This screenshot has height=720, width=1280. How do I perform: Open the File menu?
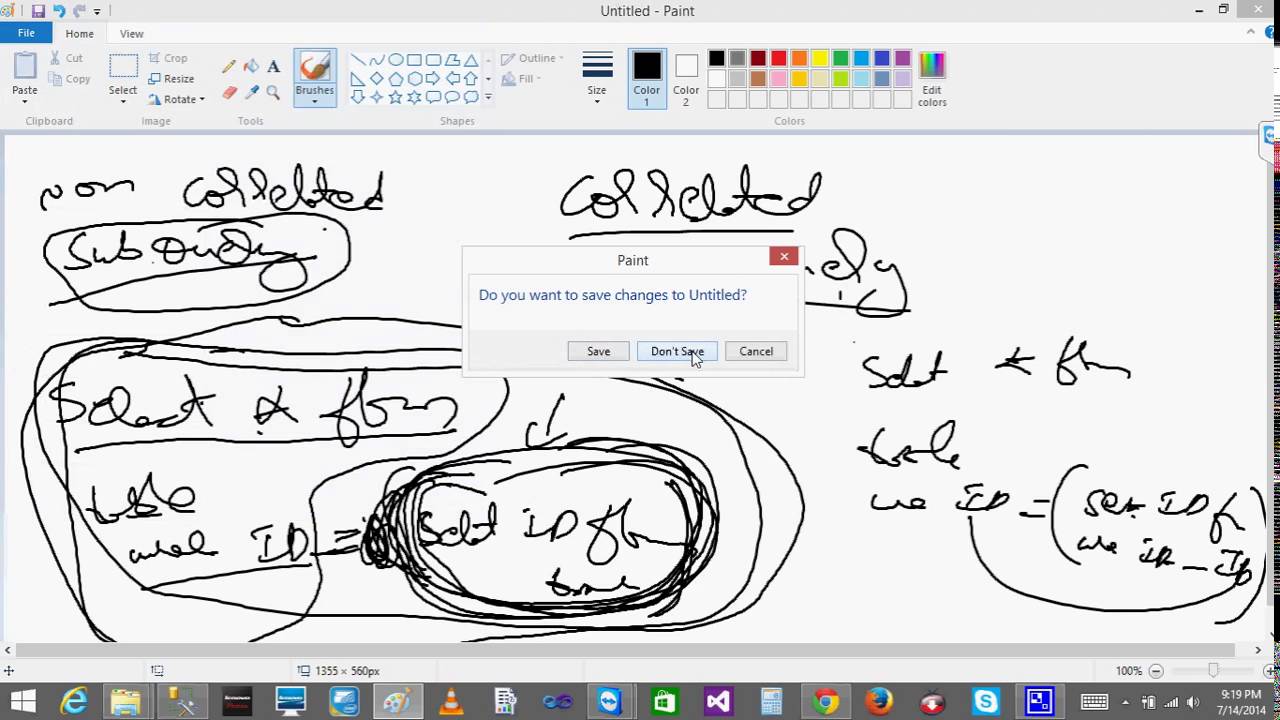(26, 33)
